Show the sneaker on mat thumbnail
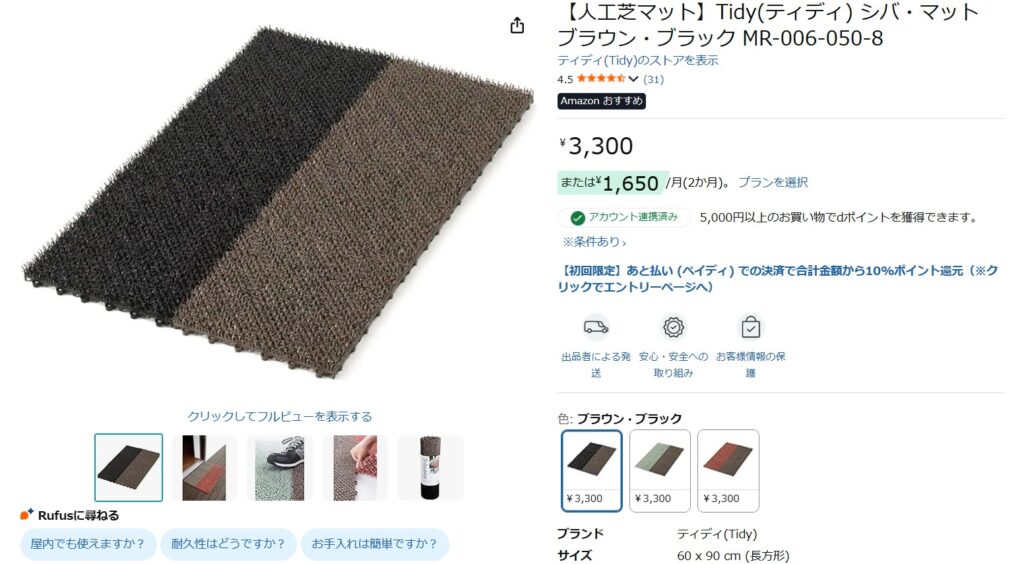Image resolution: width=1024 pixels, height=564 pixels. click(280, 468)
